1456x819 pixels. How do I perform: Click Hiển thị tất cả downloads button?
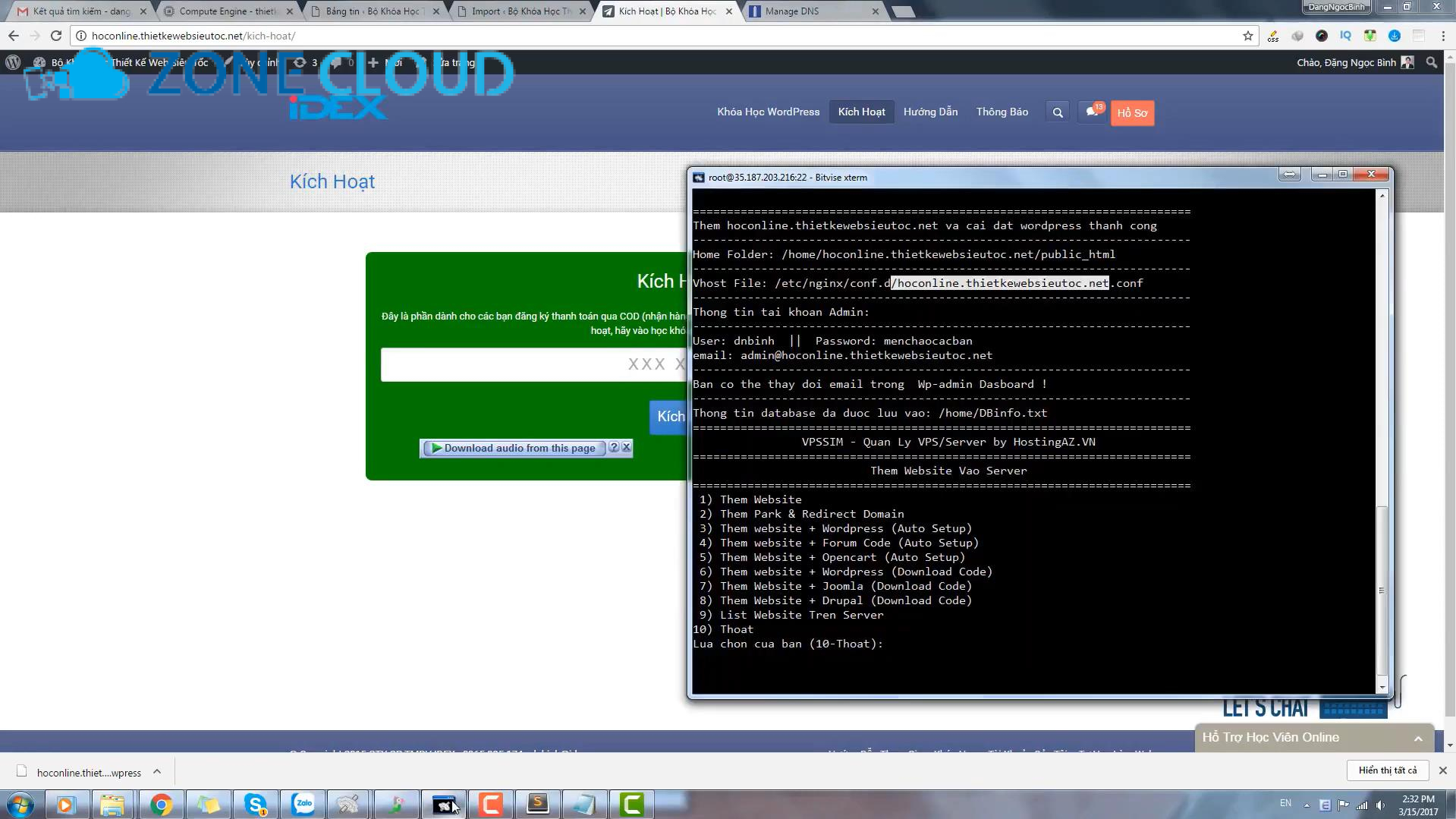pos(1387,770)
